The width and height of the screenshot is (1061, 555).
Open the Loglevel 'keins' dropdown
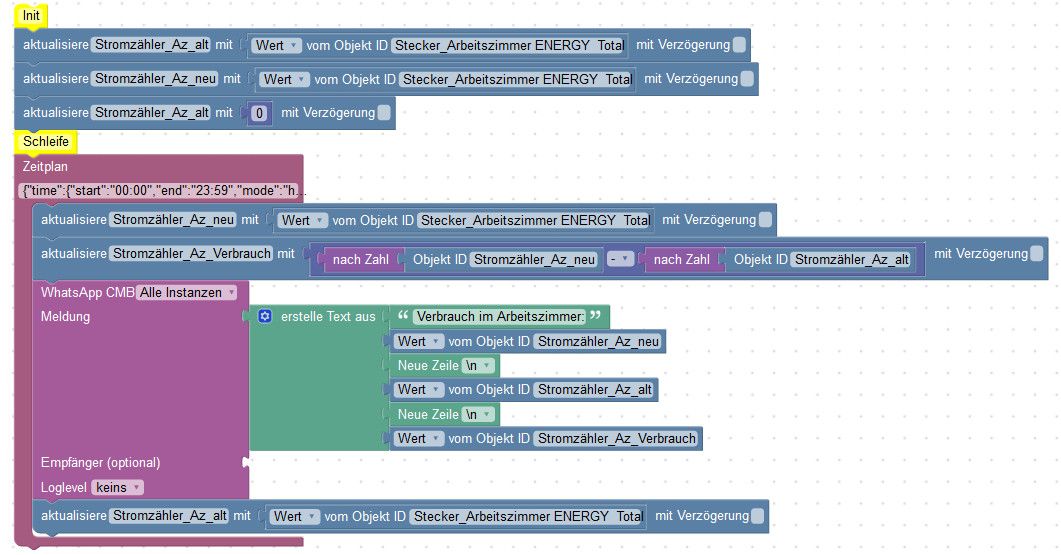[x=117, y=487]
